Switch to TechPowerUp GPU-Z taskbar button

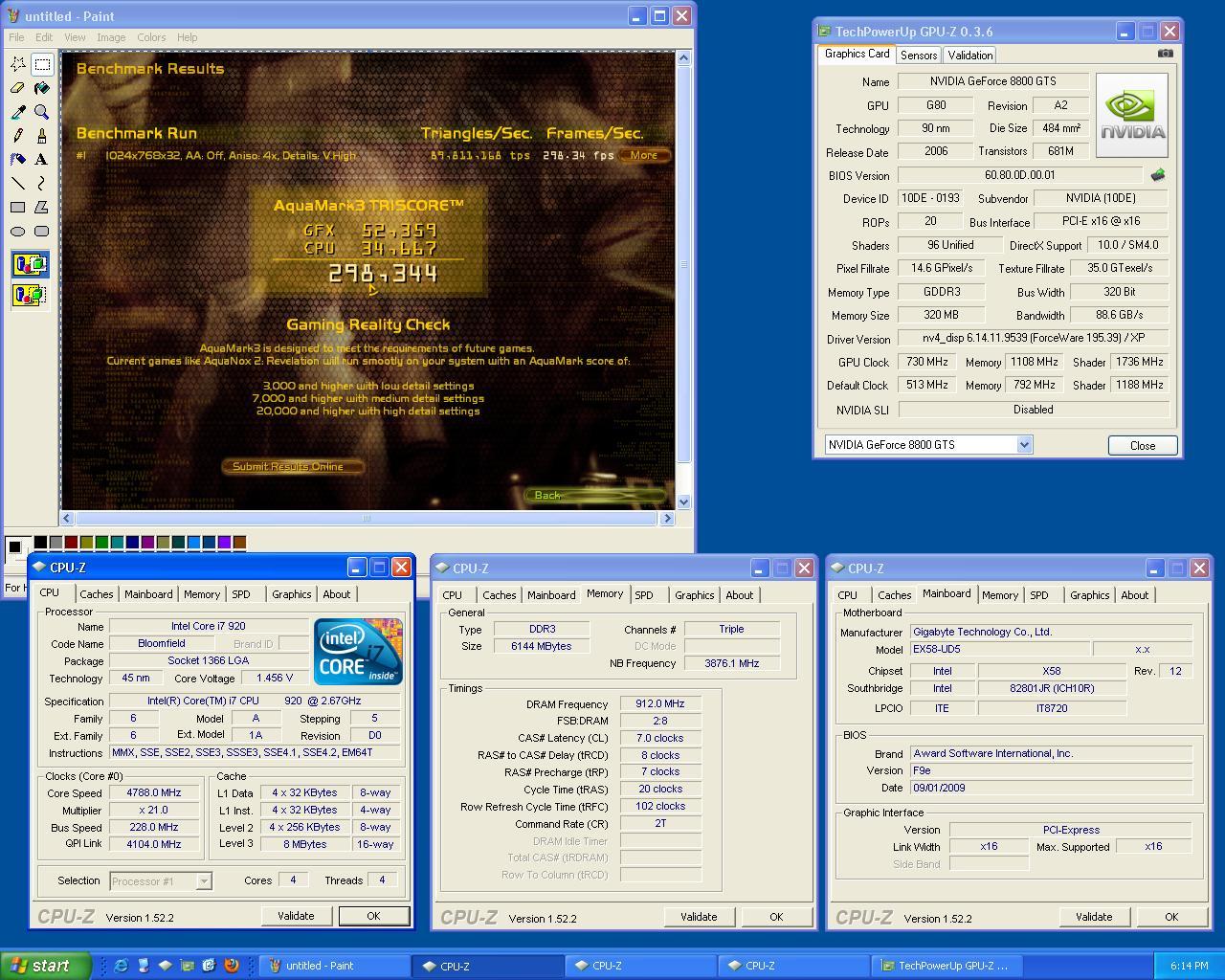tap(947, 966)
